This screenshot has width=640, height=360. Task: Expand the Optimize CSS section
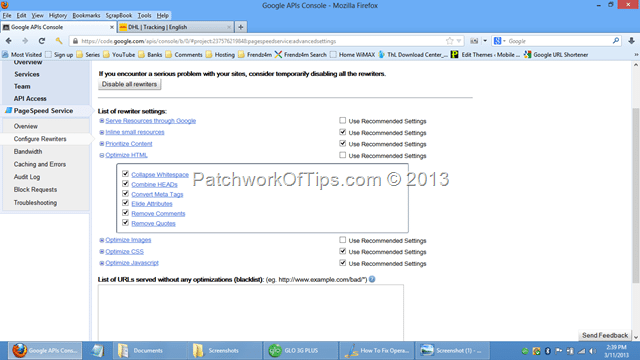102,251
